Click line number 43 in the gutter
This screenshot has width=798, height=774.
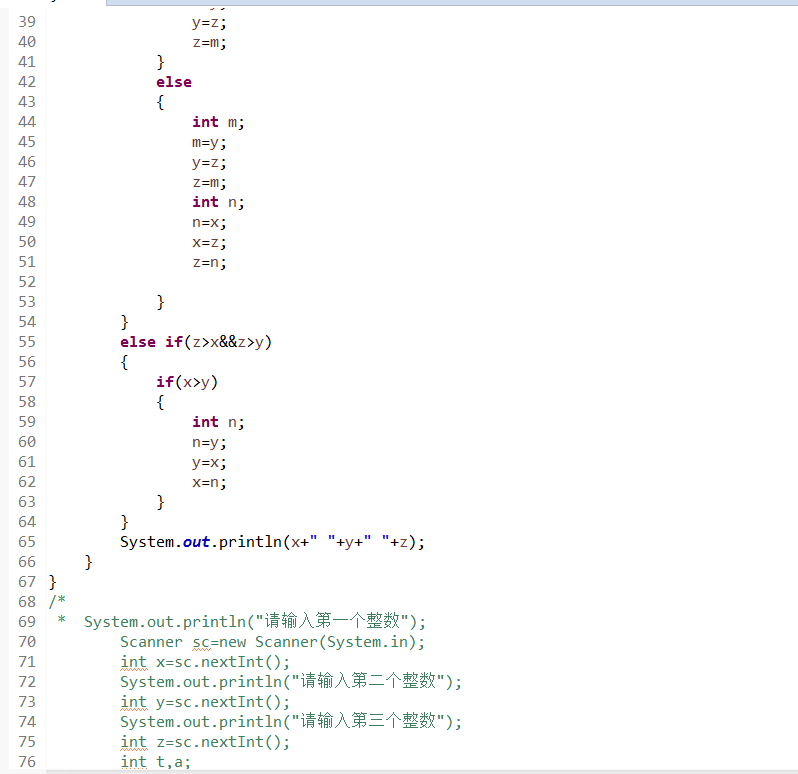pos(27,102)
